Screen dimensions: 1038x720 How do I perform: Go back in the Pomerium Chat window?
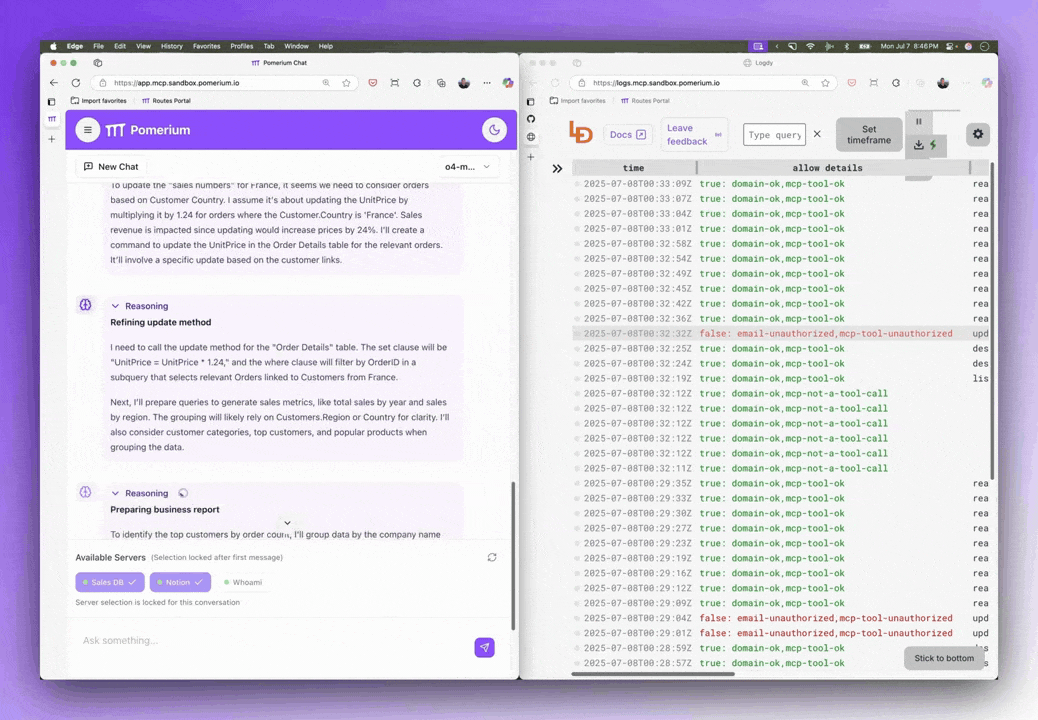tap(54, 83)
